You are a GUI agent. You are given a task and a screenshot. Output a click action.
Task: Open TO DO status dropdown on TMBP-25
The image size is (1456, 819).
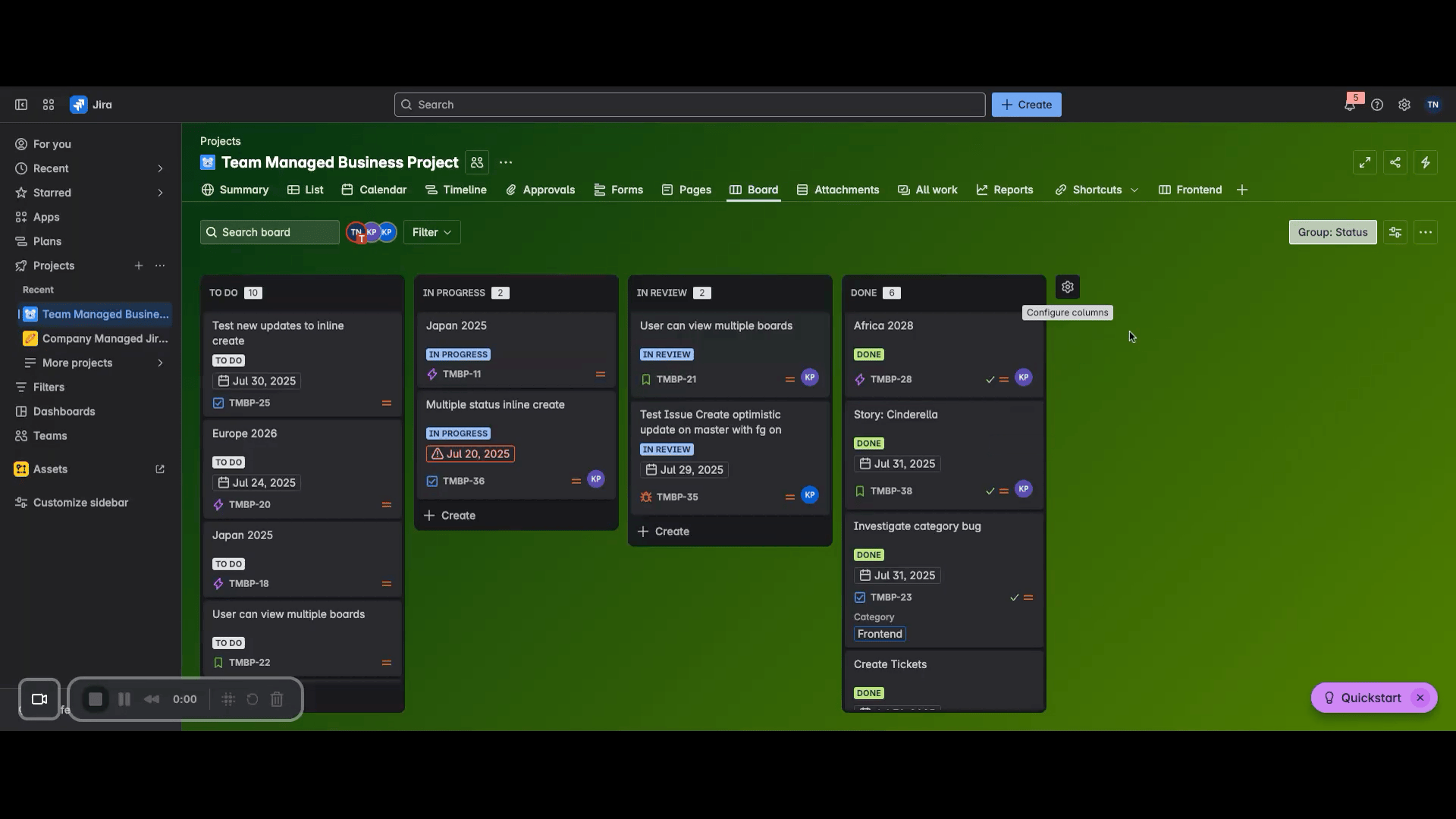pos(228,361)
